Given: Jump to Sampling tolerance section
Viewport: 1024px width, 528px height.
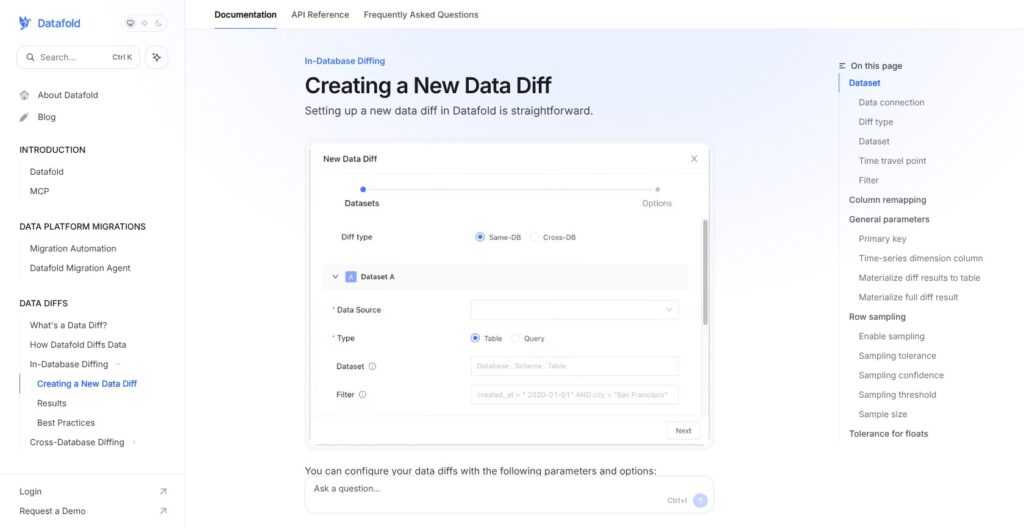Looking at the screenshot, I should [897, 356].
